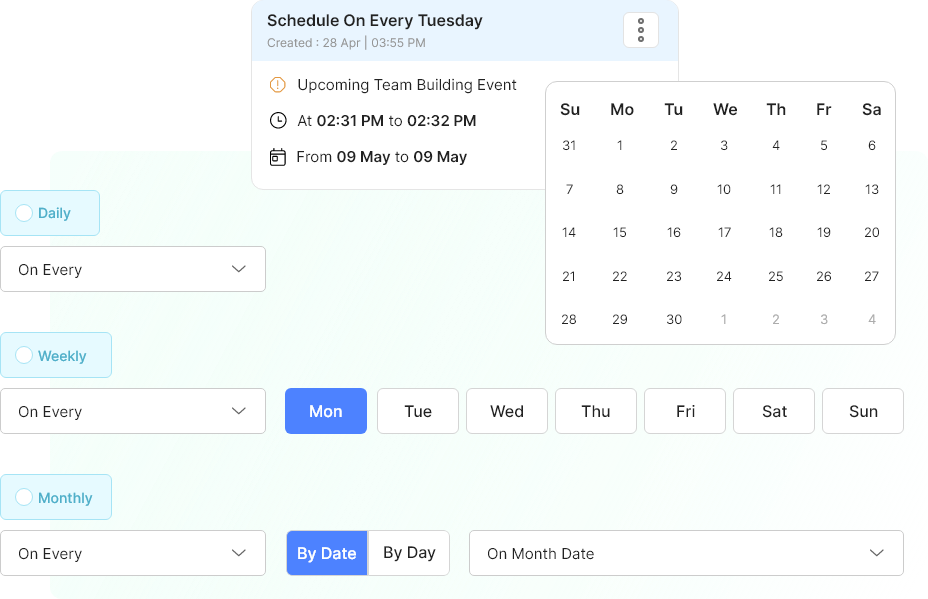Open the On Month Date dropdown
The width and height of the screenshot is (928, 599).
tap(686, 553)
